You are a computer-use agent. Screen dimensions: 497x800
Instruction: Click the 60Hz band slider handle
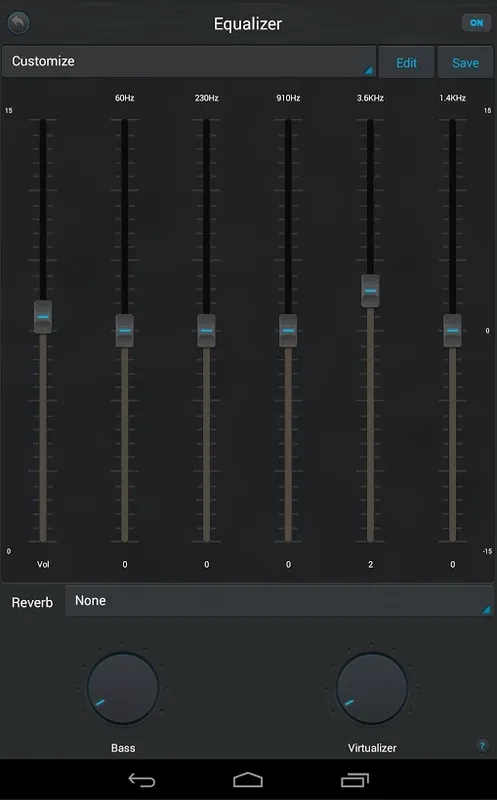pyautogui.click(x=125, y=331)
